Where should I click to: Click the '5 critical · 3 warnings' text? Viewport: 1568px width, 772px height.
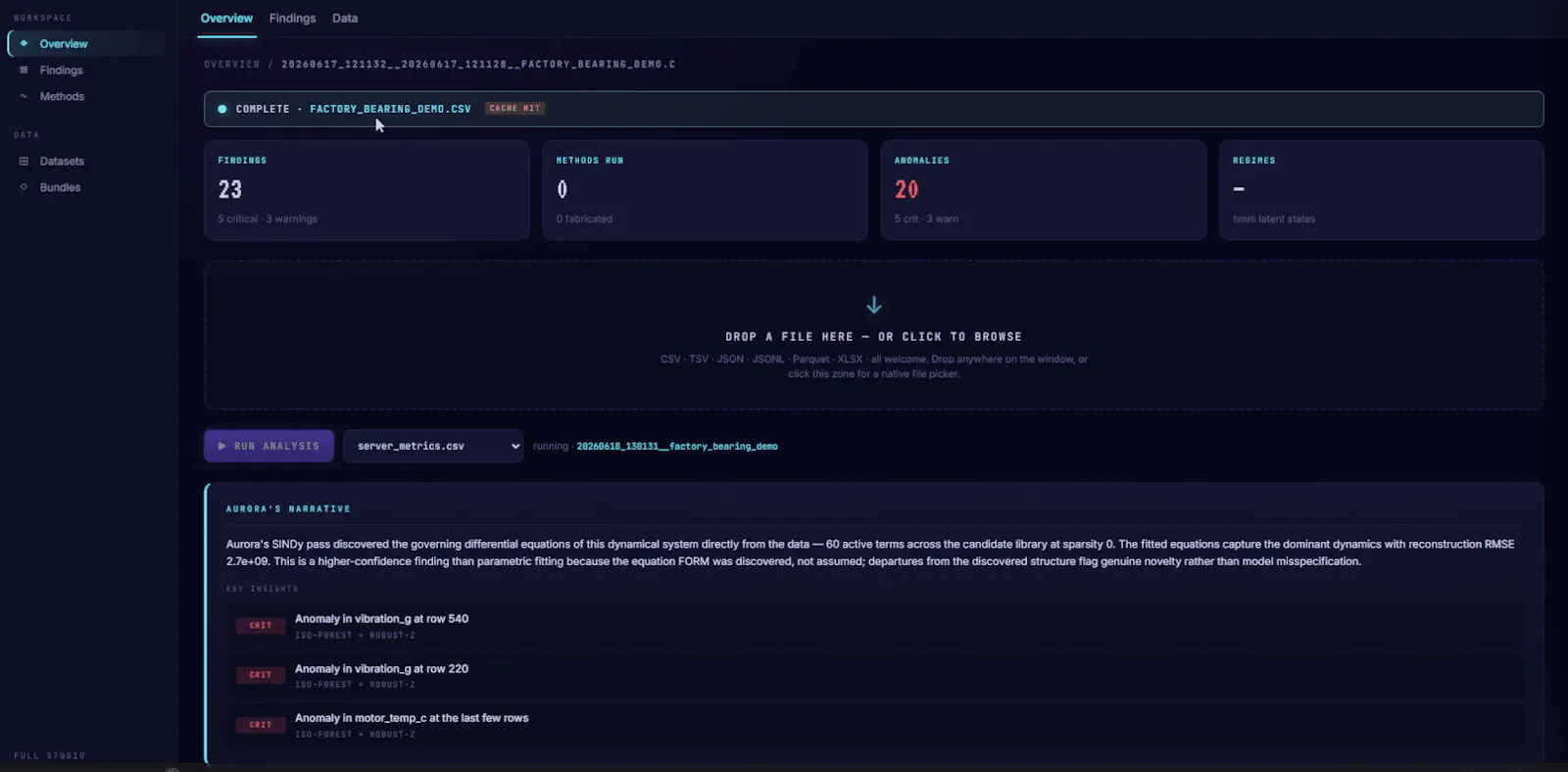[x=268, y=219]
